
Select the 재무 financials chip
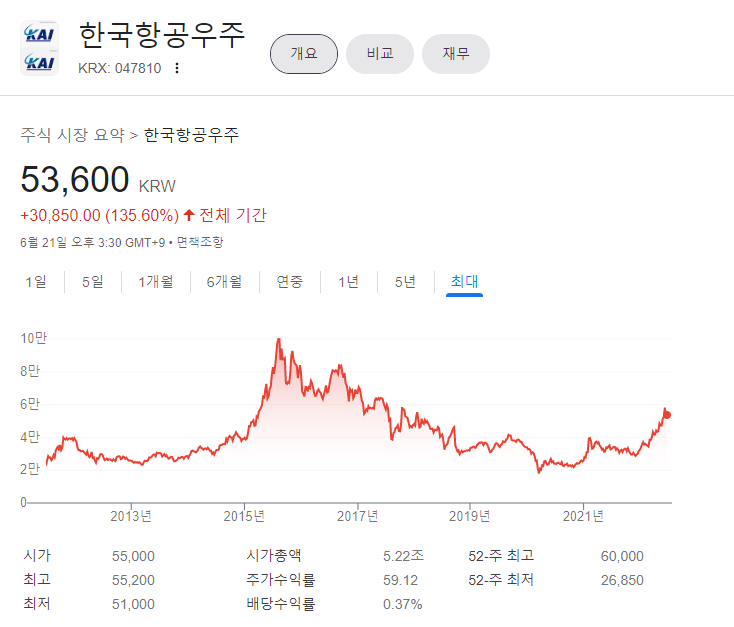click(456, 54)
